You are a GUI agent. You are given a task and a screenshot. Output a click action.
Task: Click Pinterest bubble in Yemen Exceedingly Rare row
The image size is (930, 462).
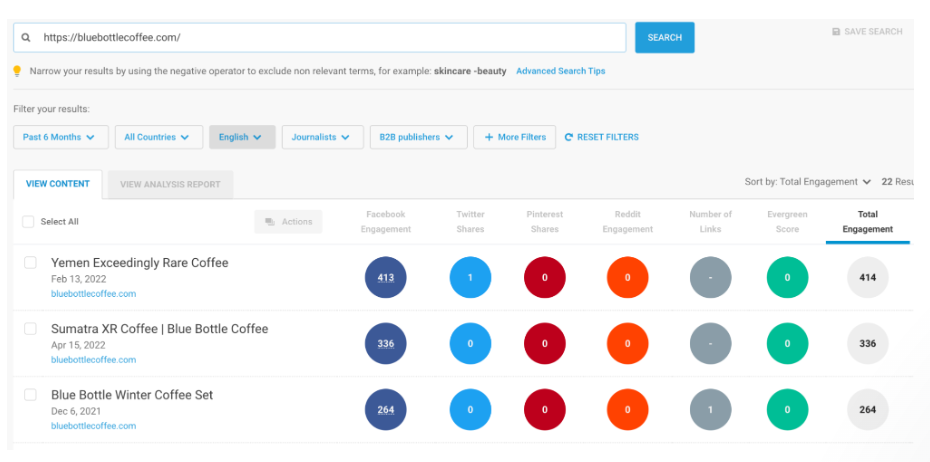pos(544,277)
